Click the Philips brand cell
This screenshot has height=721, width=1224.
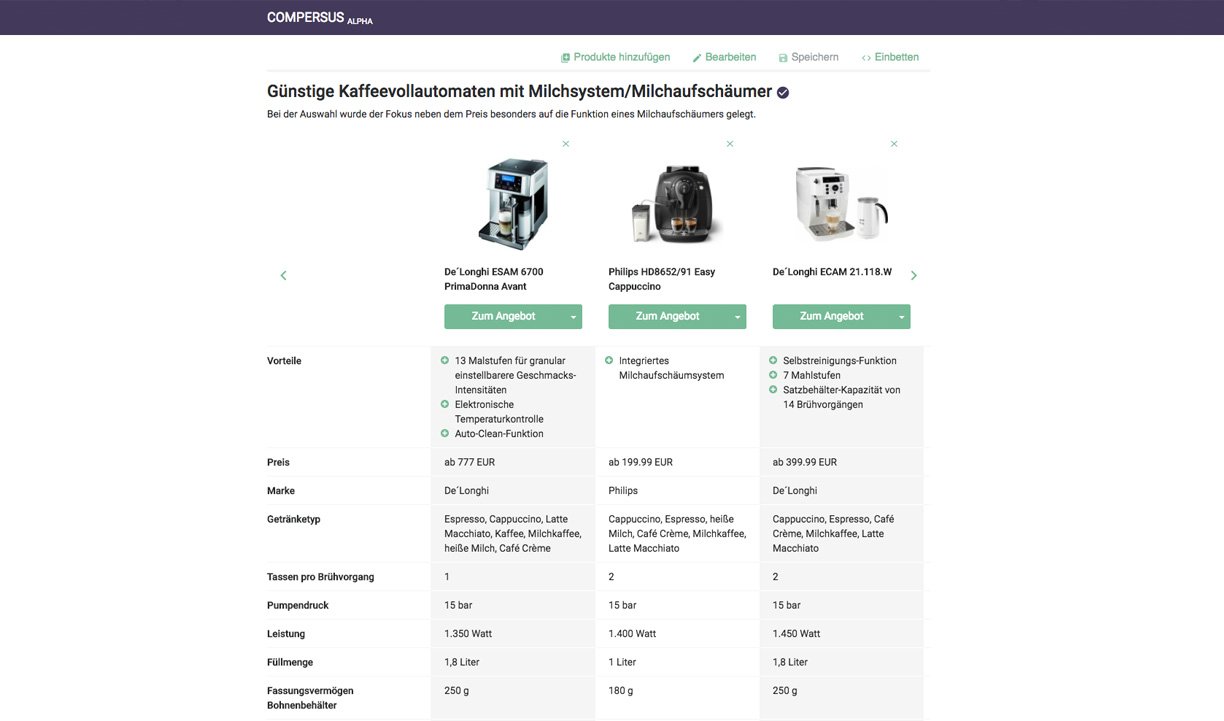(x=623, y=491)
